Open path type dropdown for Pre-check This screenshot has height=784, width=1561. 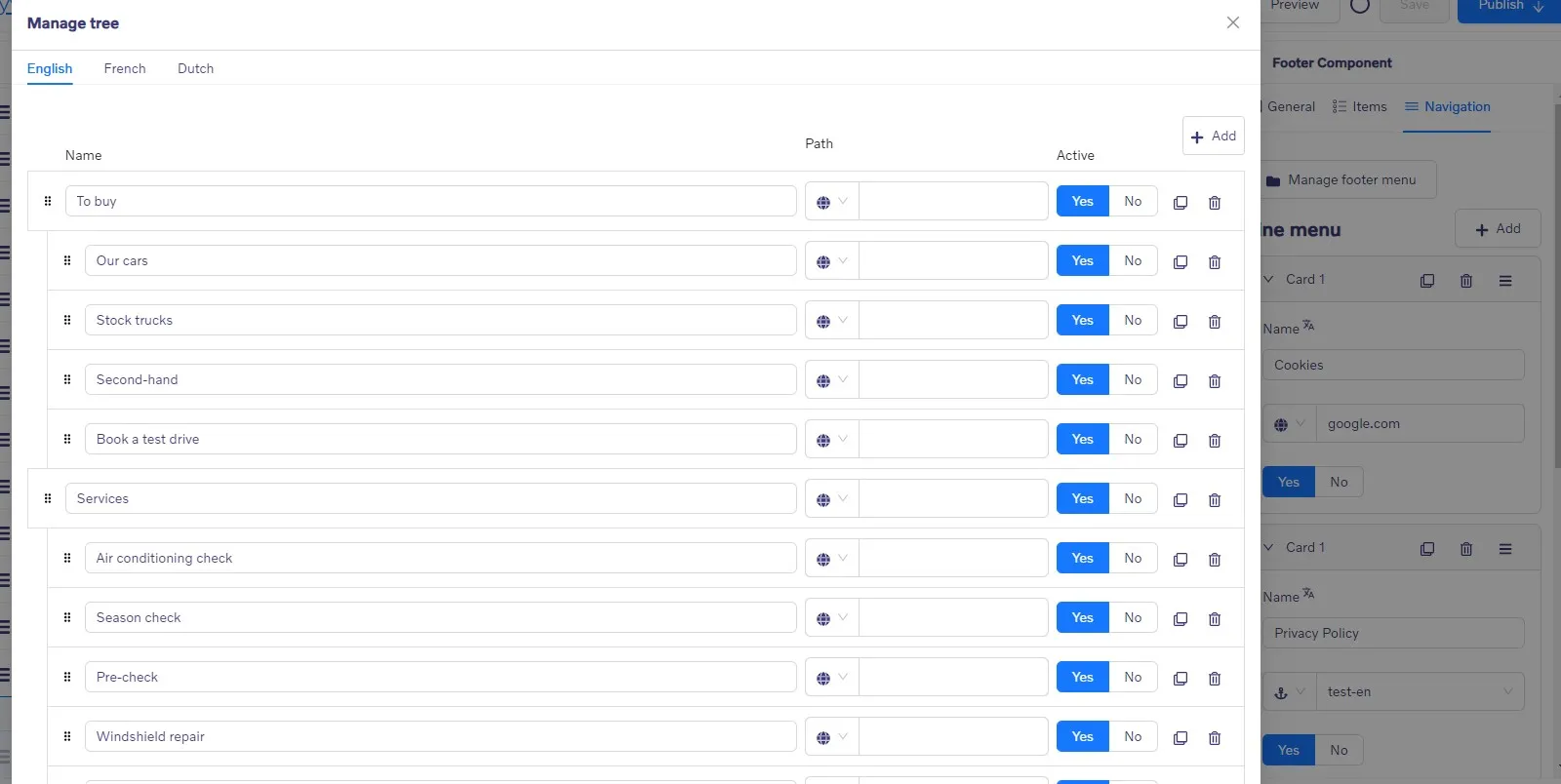tap(832, 678)
